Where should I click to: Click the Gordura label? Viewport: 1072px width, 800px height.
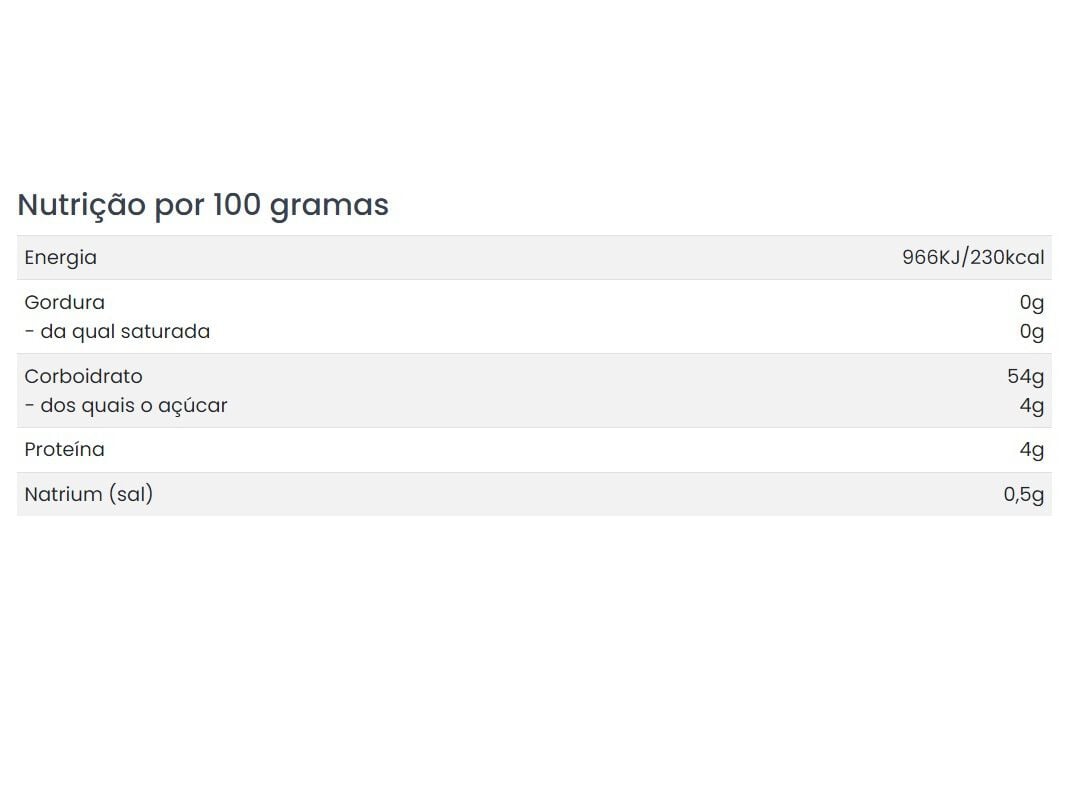(64, 302)
